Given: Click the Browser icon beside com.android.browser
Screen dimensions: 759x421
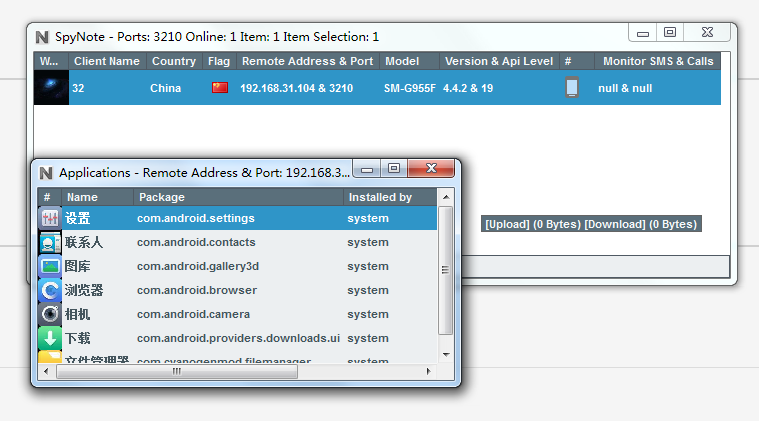Looking at the screenshot, I should 49,290.
